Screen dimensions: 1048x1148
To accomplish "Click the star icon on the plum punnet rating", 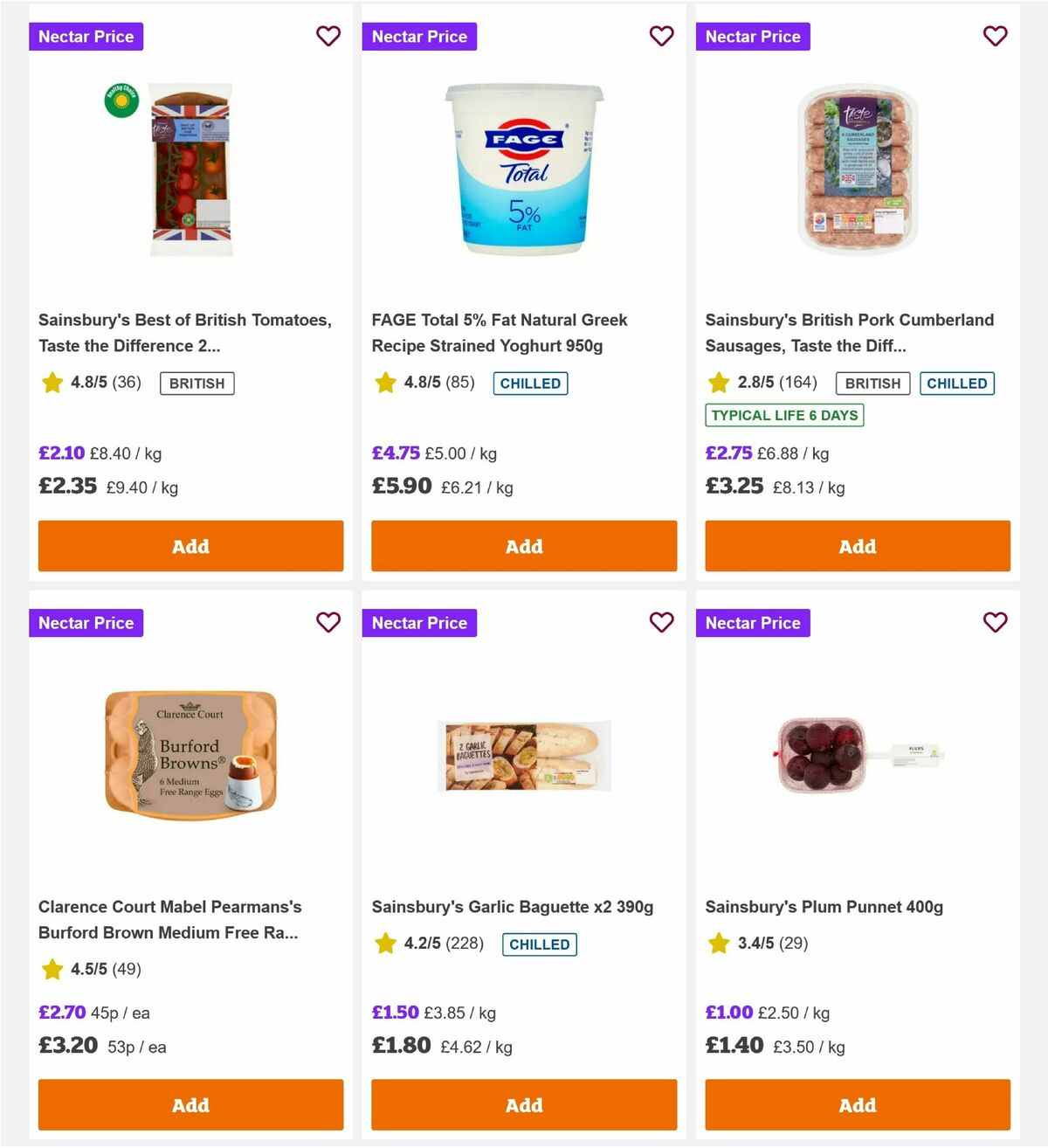I will pyautogui.click(x=719, y=944).
